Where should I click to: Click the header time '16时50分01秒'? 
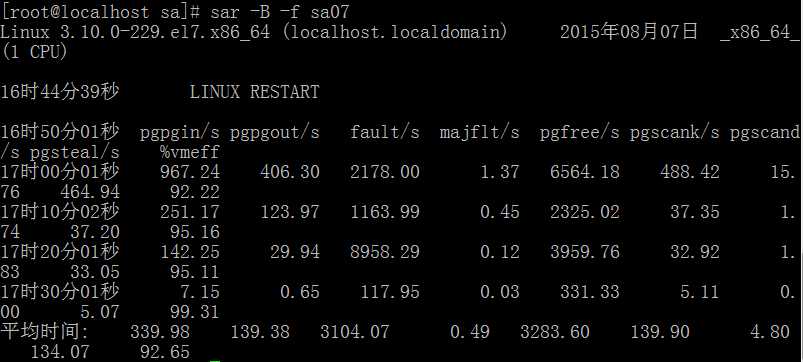tap(59, 132)
